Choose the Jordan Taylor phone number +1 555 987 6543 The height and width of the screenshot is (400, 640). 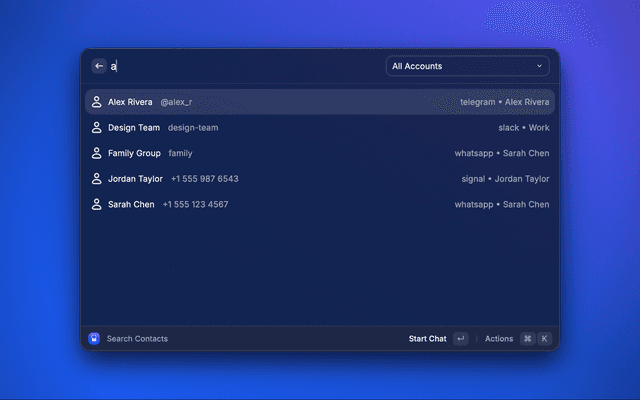point(204,179)
